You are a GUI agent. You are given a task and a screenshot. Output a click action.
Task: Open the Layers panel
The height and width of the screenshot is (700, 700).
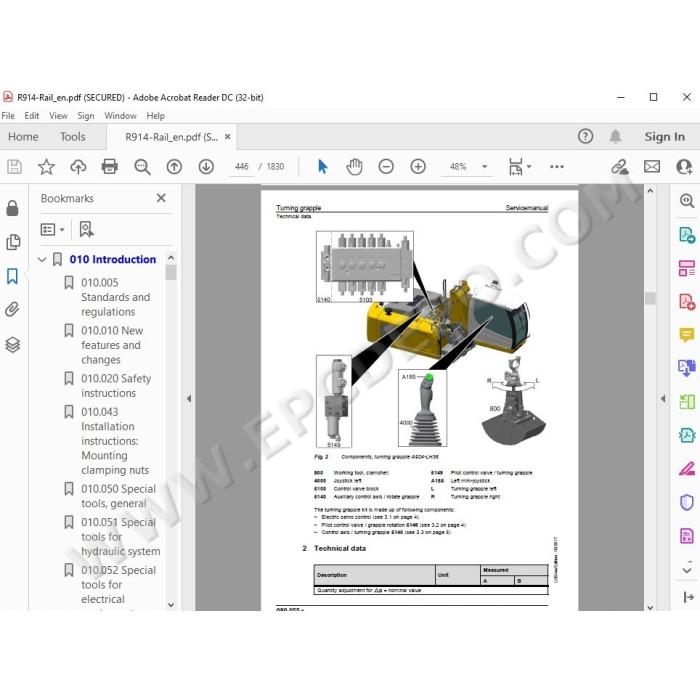(12, 344)
